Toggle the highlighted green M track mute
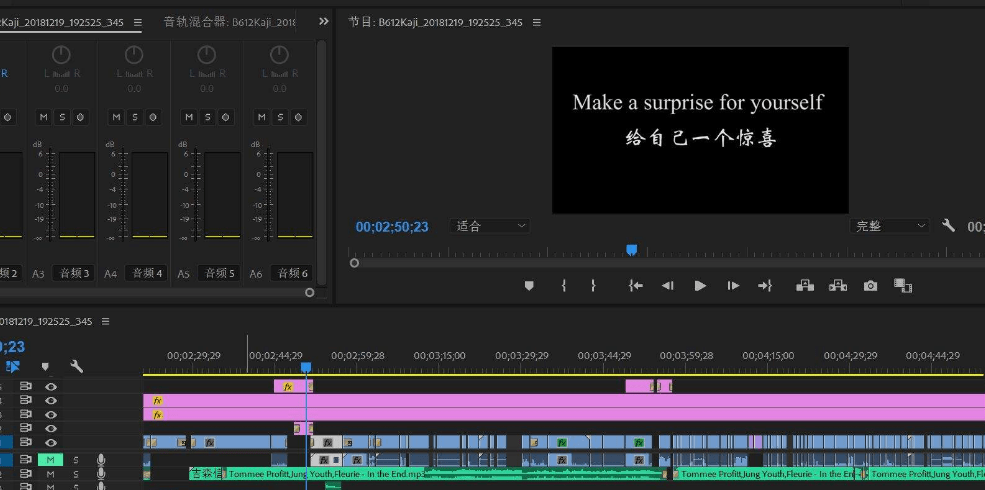 pos(50,460)
